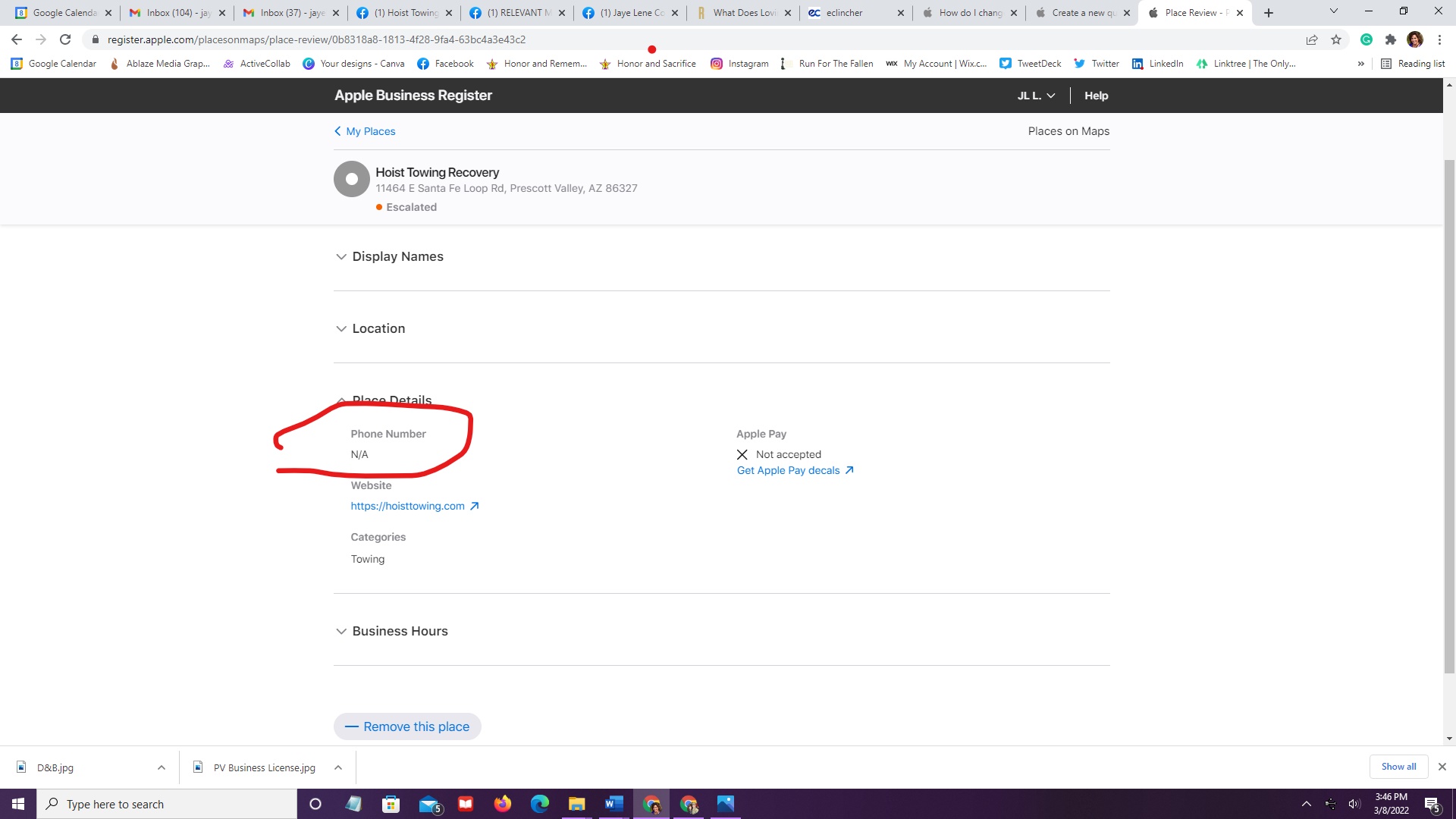1456x819 pixels.
Task: Open options arrow for D&B.jpg download
Action: click(162, 767)
